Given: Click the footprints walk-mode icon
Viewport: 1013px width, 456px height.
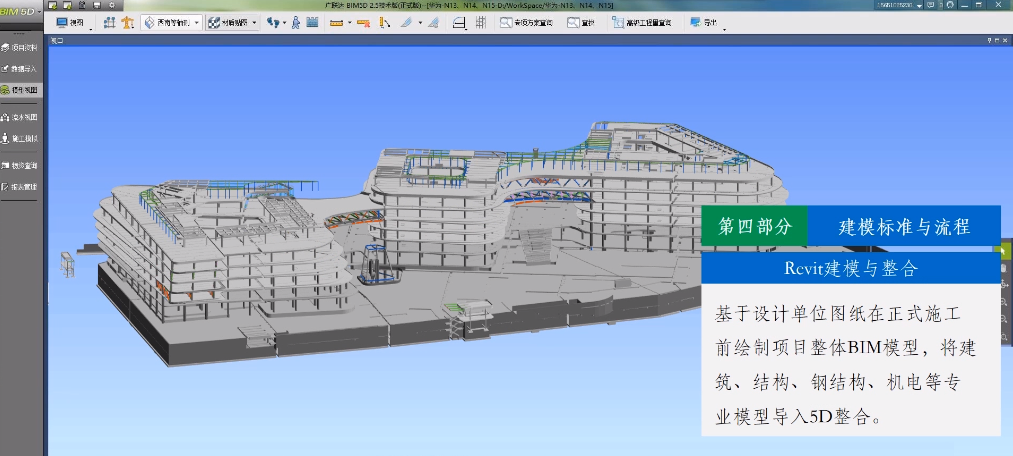Looking at the screenshot, I should (x=275, y=21).
